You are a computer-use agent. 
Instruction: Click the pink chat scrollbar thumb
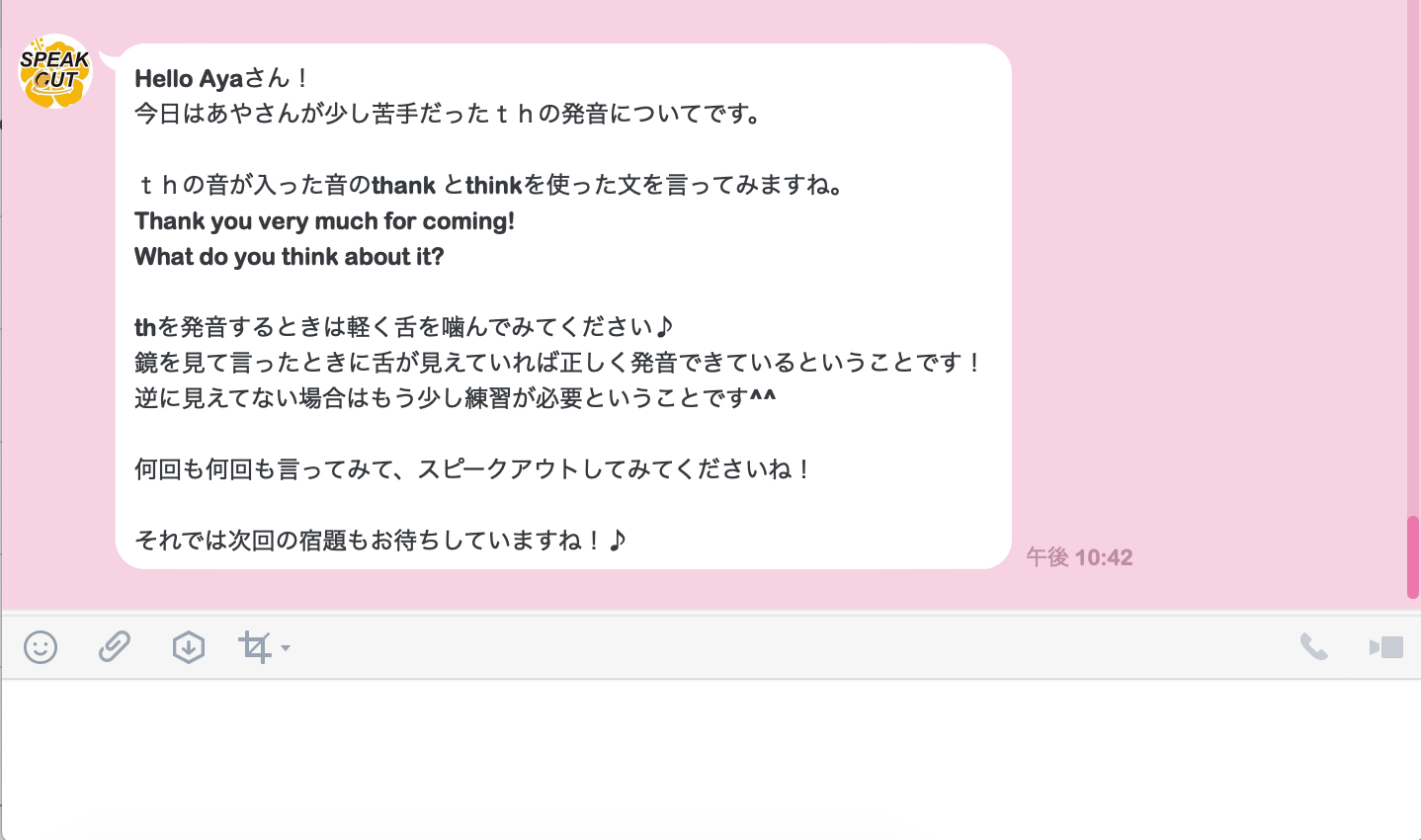click(1413, 556)
